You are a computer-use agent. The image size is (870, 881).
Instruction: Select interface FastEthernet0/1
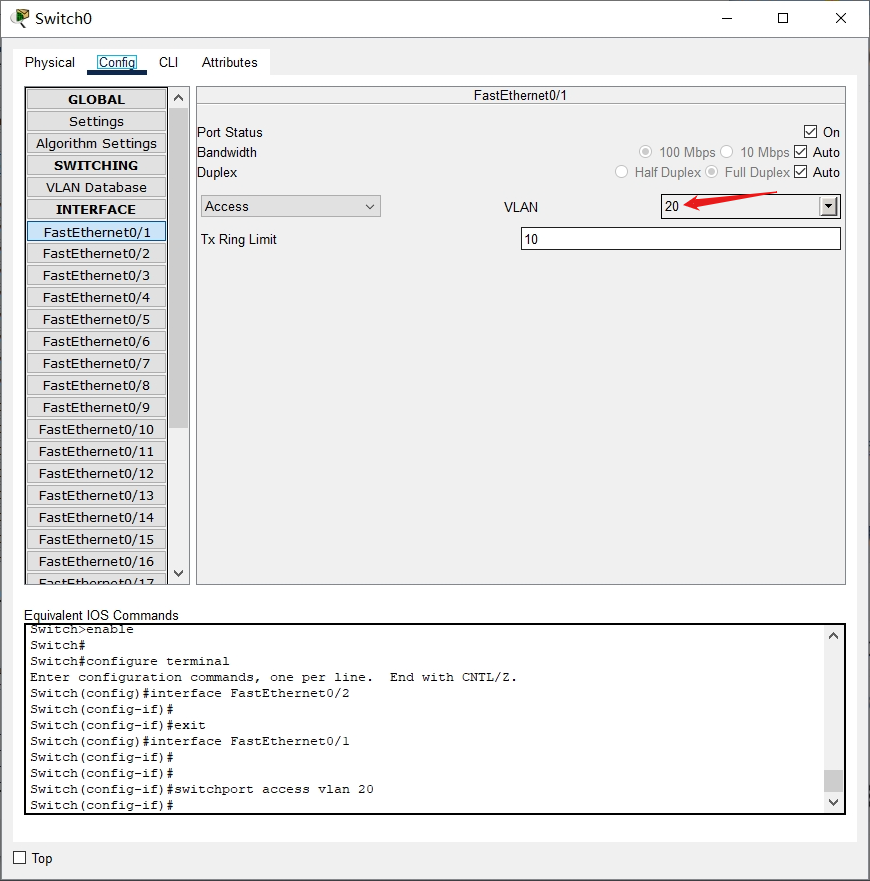(x=96, y=232)
